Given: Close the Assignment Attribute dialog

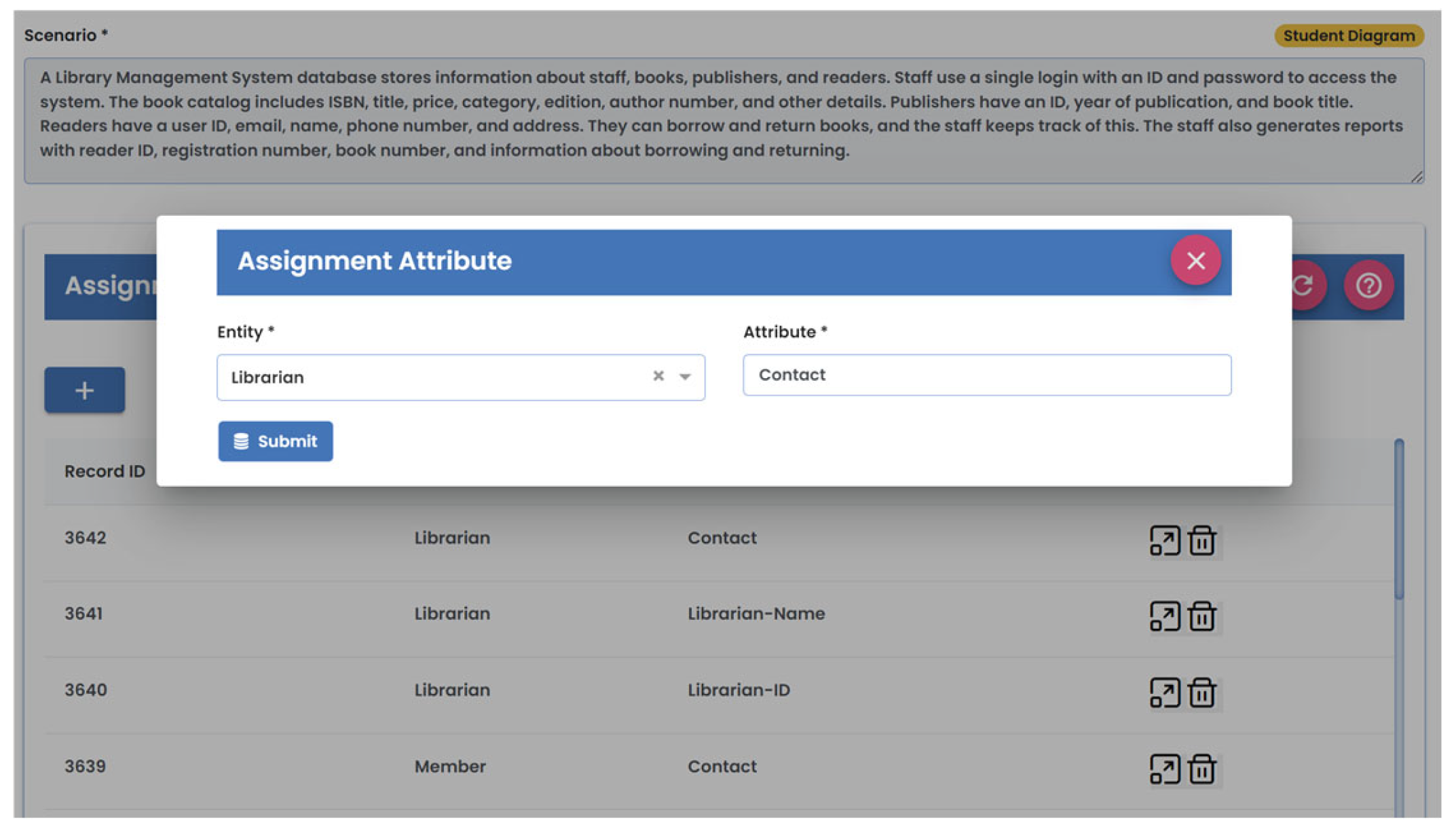Looking at the screenshot, I should 1195,261.
